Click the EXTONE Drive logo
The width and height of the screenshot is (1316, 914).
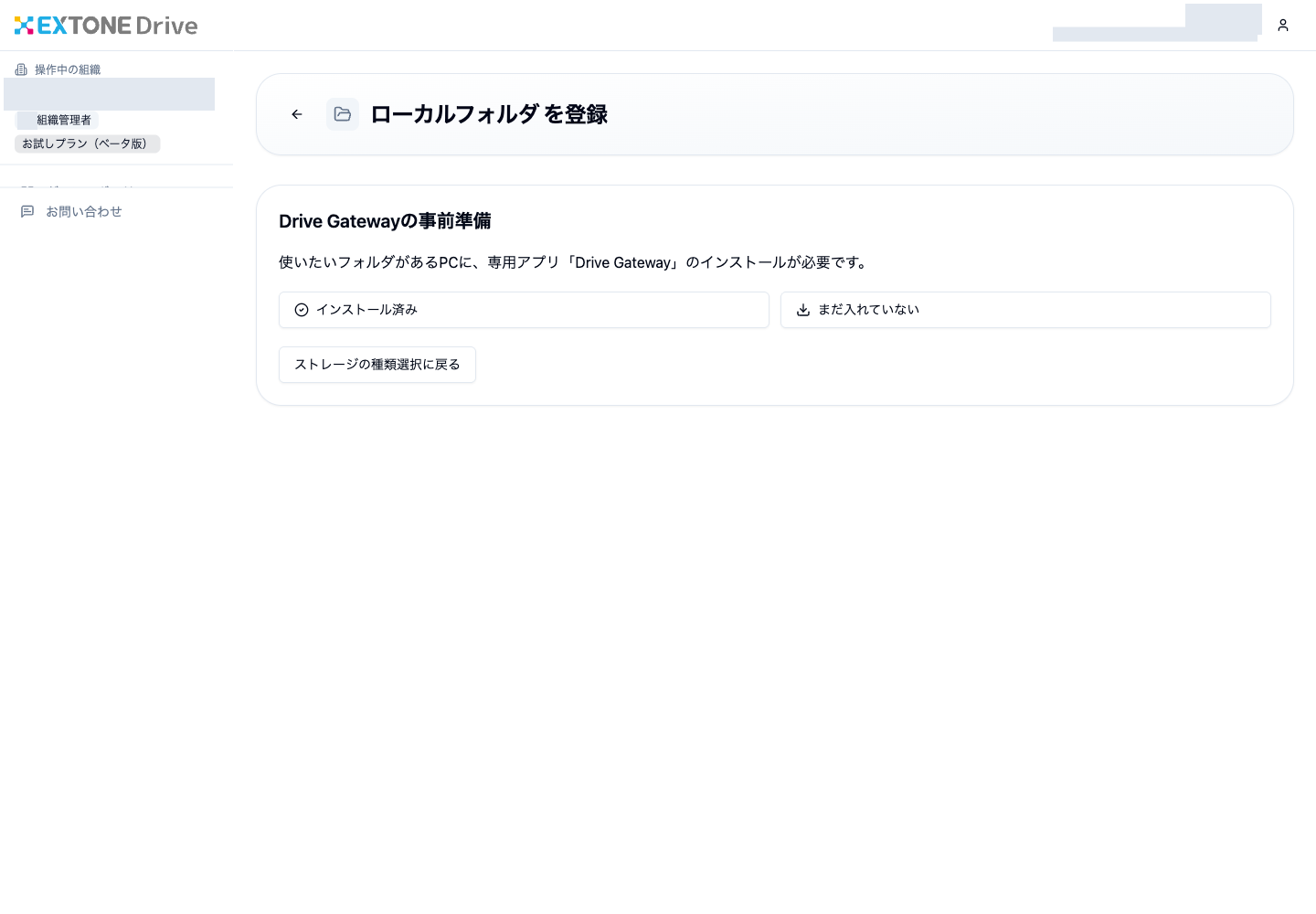tap(106, 26)
